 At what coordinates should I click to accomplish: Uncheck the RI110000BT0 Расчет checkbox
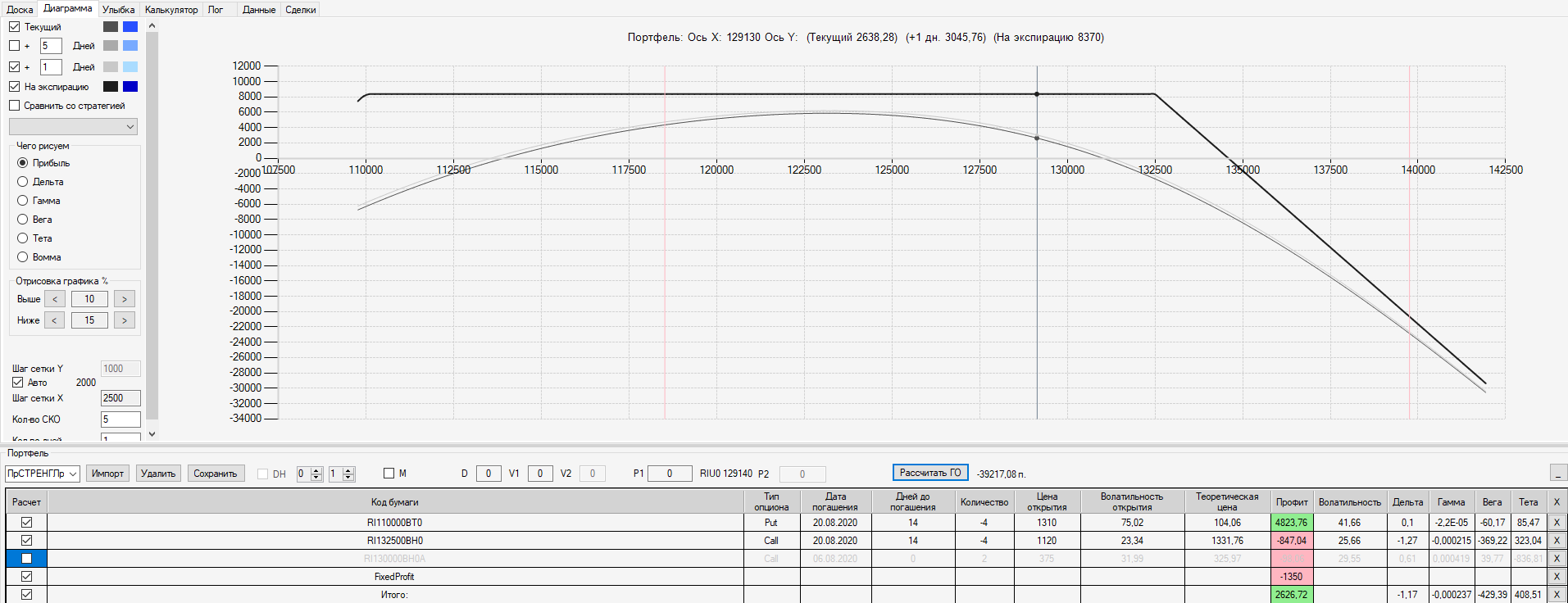point(26,523)
